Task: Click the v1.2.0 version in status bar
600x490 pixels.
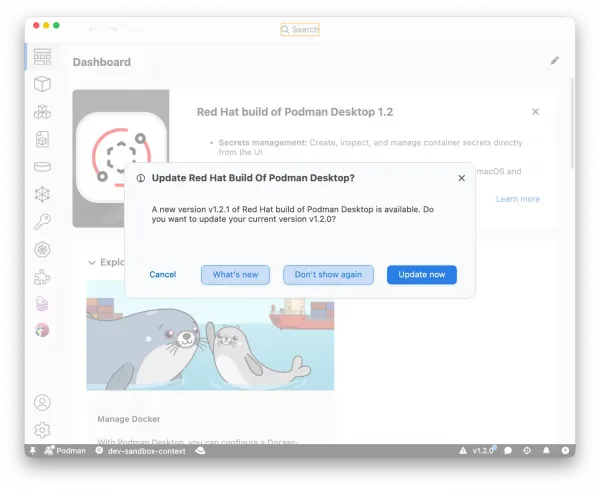Action: click(x=483, y=451)
